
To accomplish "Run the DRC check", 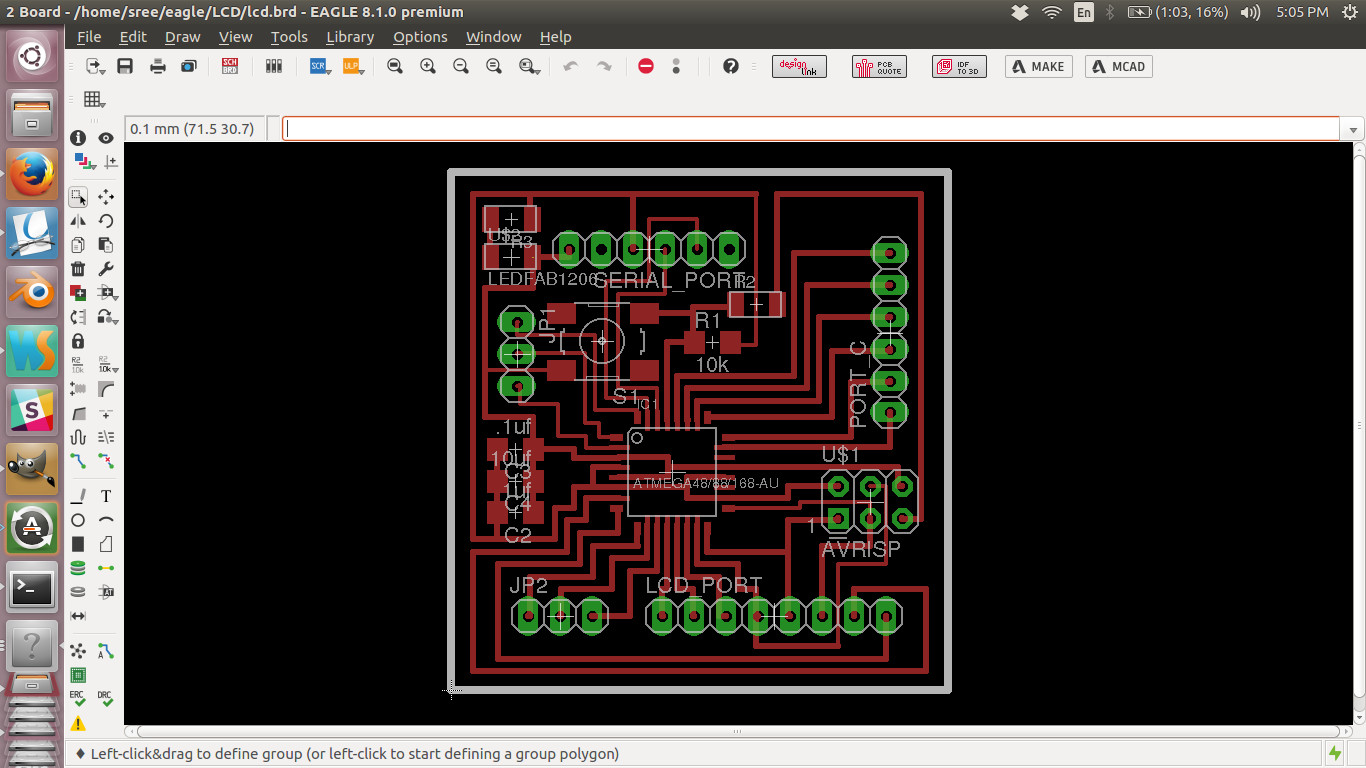I will pos(106,699).
